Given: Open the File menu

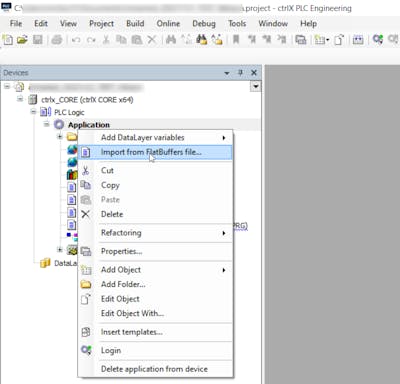Looking at the screenshot, I should 16,24.
